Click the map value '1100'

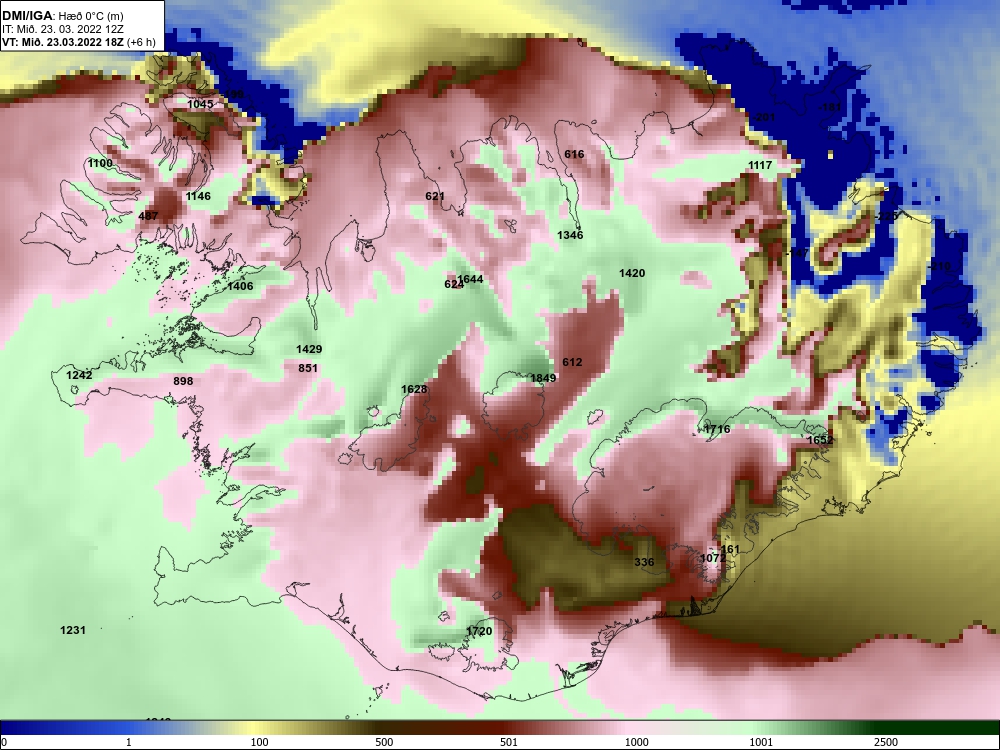(x=100, y=163)
